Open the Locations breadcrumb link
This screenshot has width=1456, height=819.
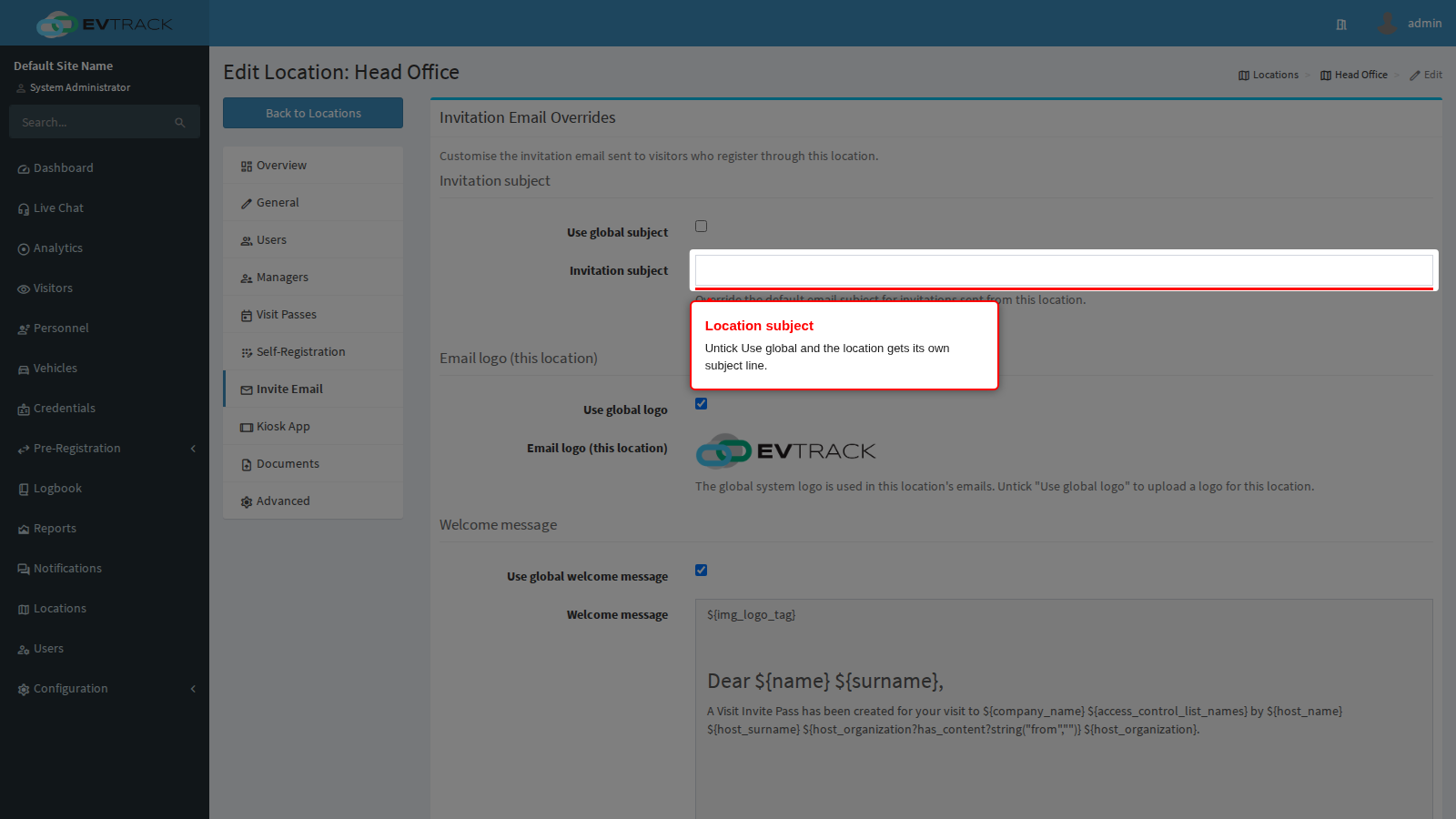tap(1269, 75)
